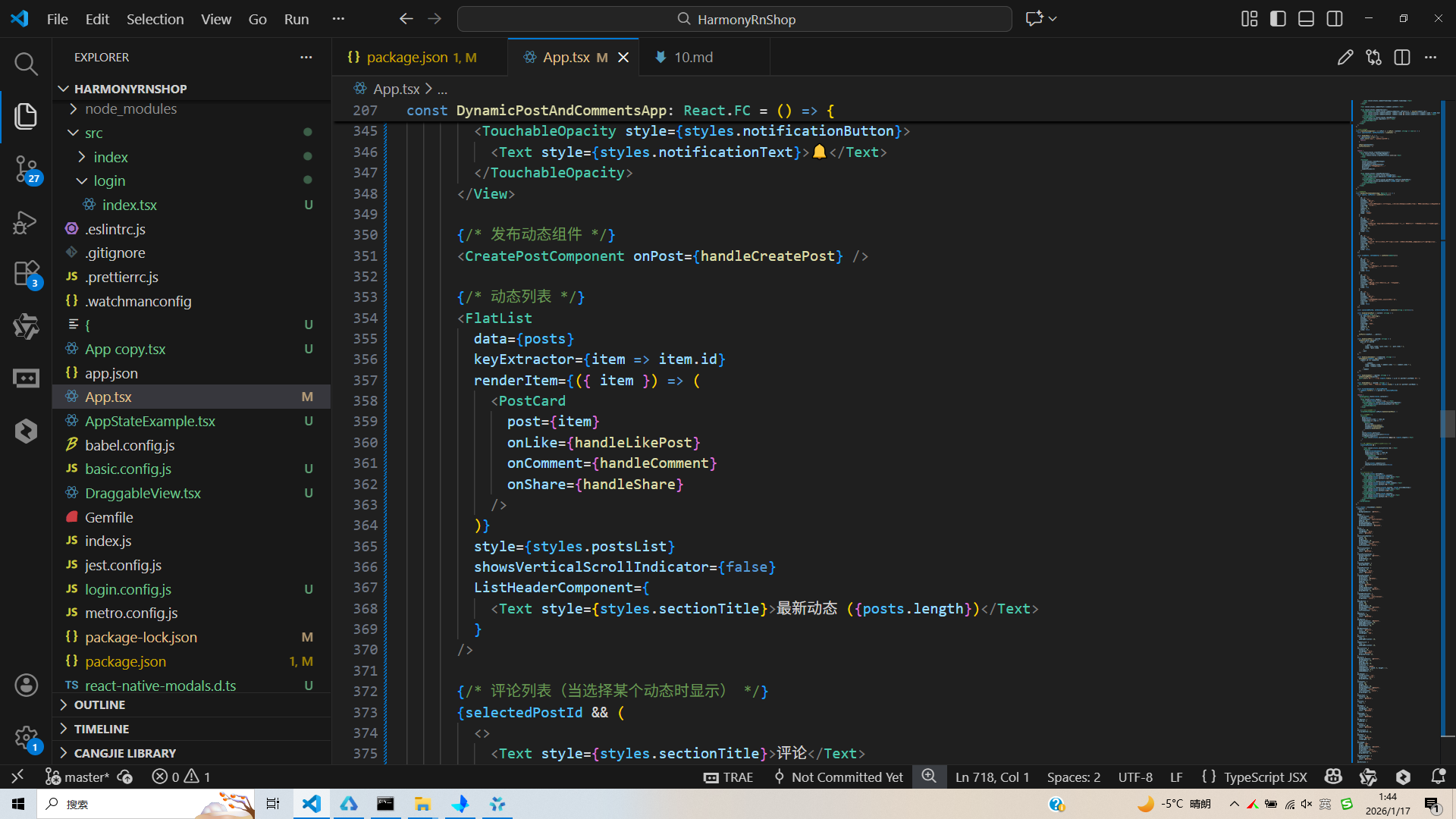
Task: Expand the OUTLINE section
Action: point(99,705)
